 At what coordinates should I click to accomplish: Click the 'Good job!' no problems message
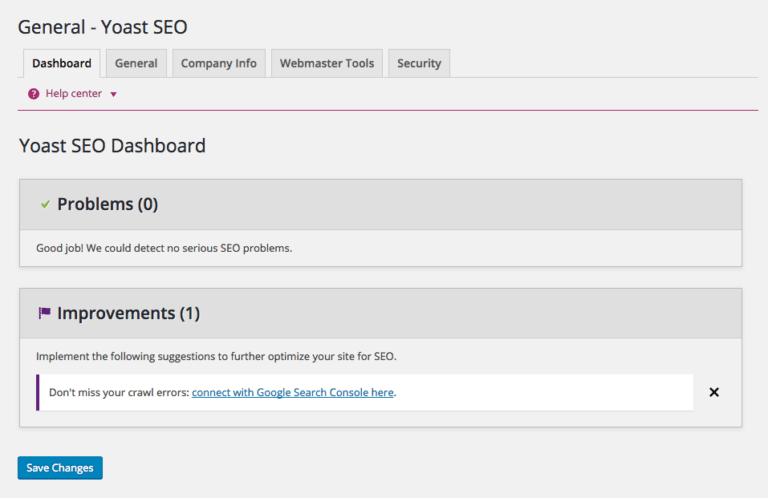(x=164, y=248)
